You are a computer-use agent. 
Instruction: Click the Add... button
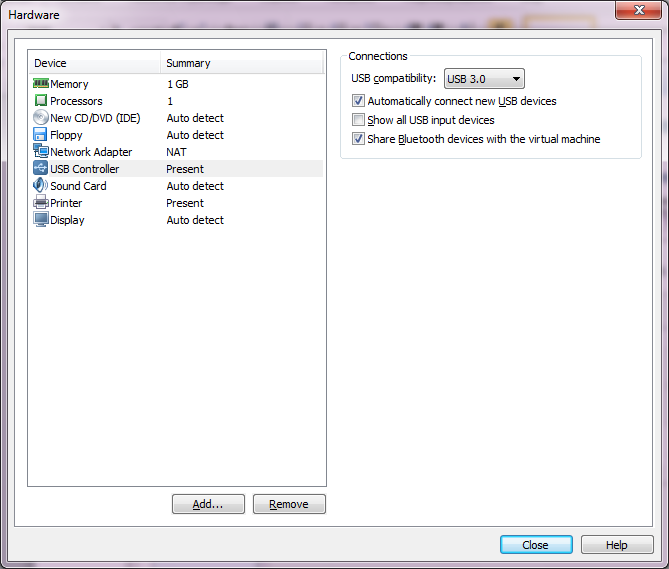tap(208, 504)
